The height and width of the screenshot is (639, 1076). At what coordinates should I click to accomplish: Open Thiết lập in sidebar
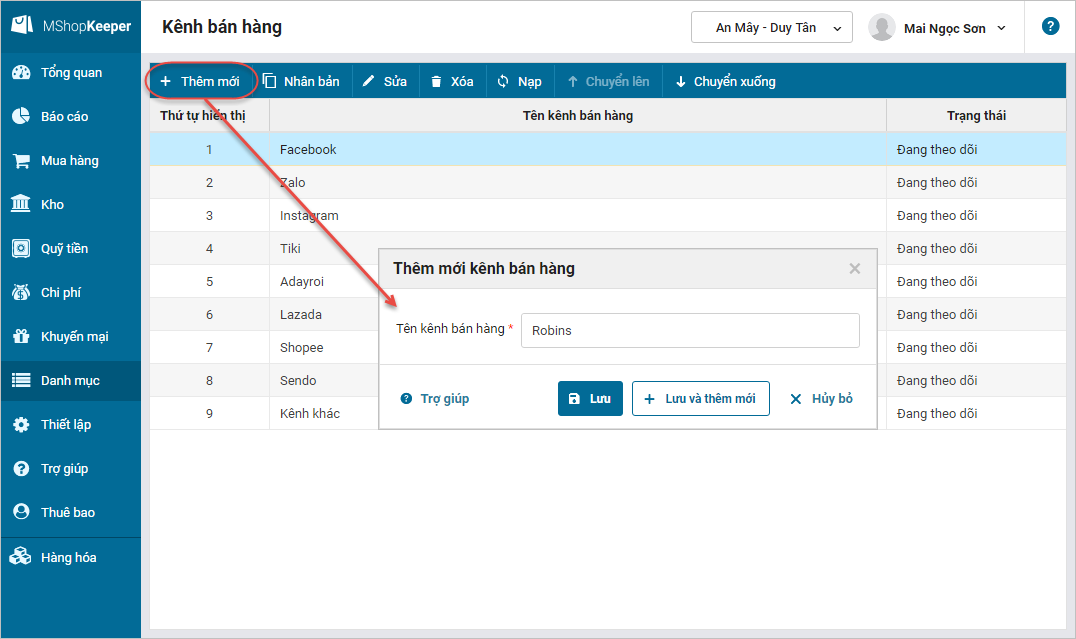click(71, 424)
